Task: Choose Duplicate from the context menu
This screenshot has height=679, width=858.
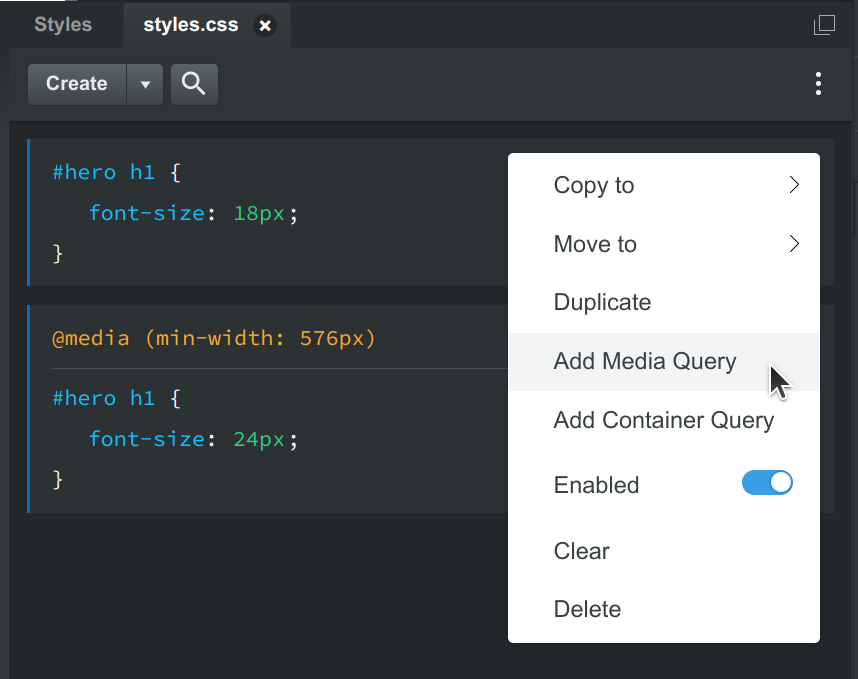Action: click(602, 302)
